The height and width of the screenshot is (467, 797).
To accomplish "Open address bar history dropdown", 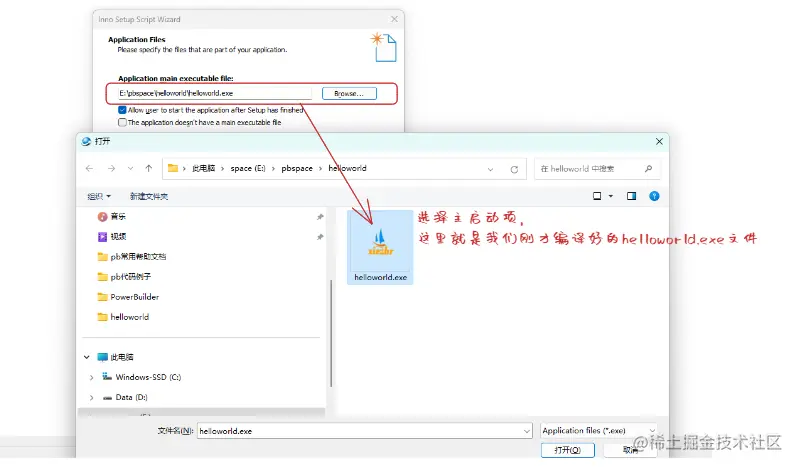I will click(491, 169).
